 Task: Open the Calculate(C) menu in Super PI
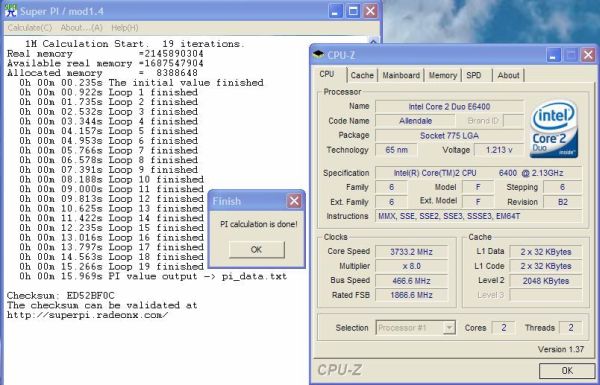[x=30, y=28]
